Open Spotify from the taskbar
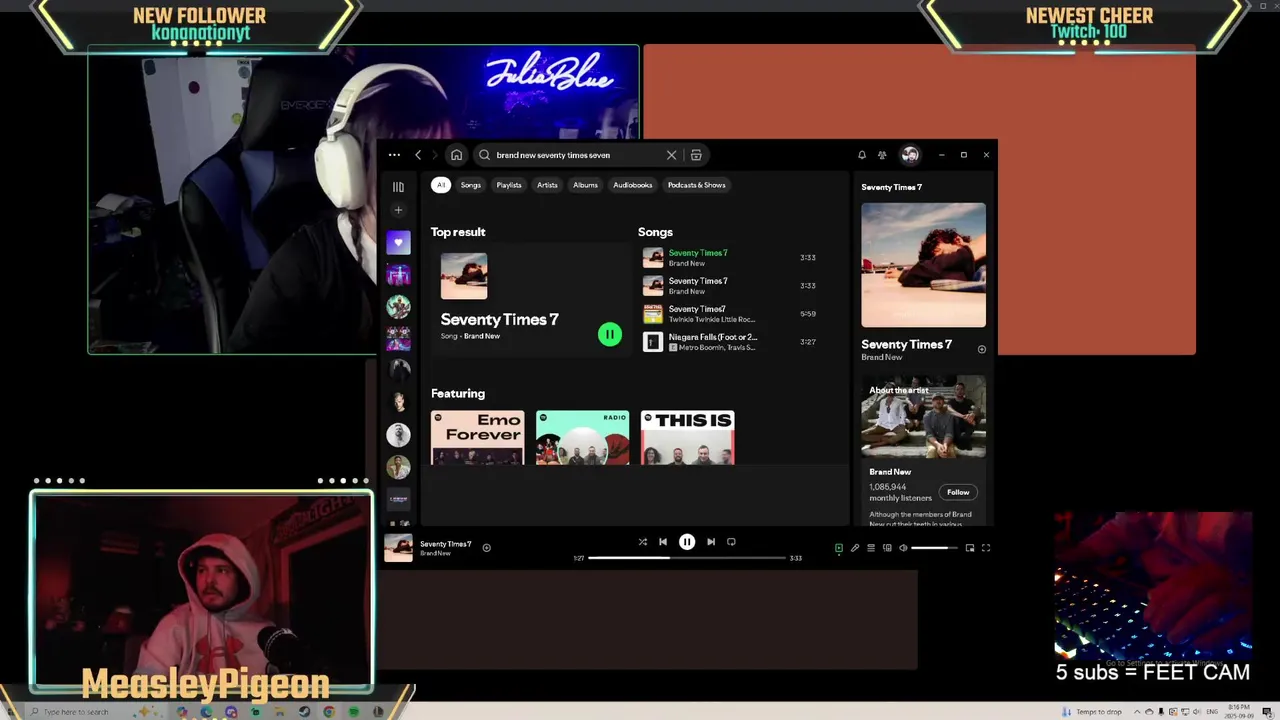This screenshot has height=720, width=1280. 354,712
